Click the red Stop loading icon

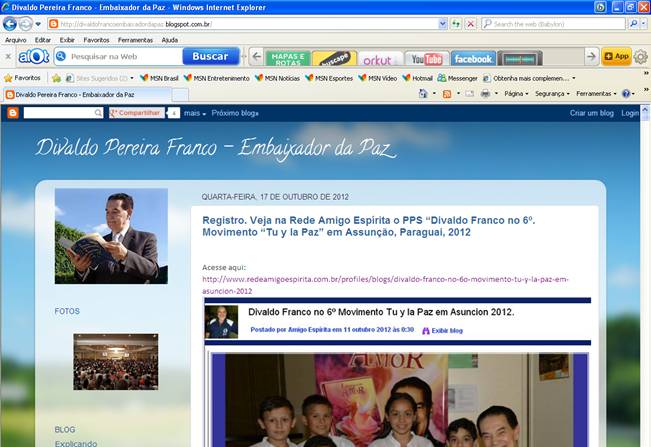[x=470, y=24]
